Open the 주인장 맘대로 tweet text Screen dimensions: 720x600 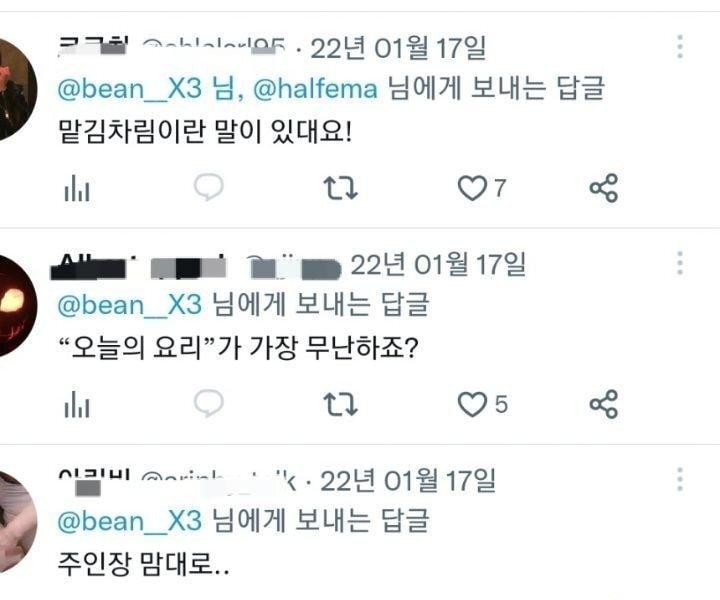143,564
